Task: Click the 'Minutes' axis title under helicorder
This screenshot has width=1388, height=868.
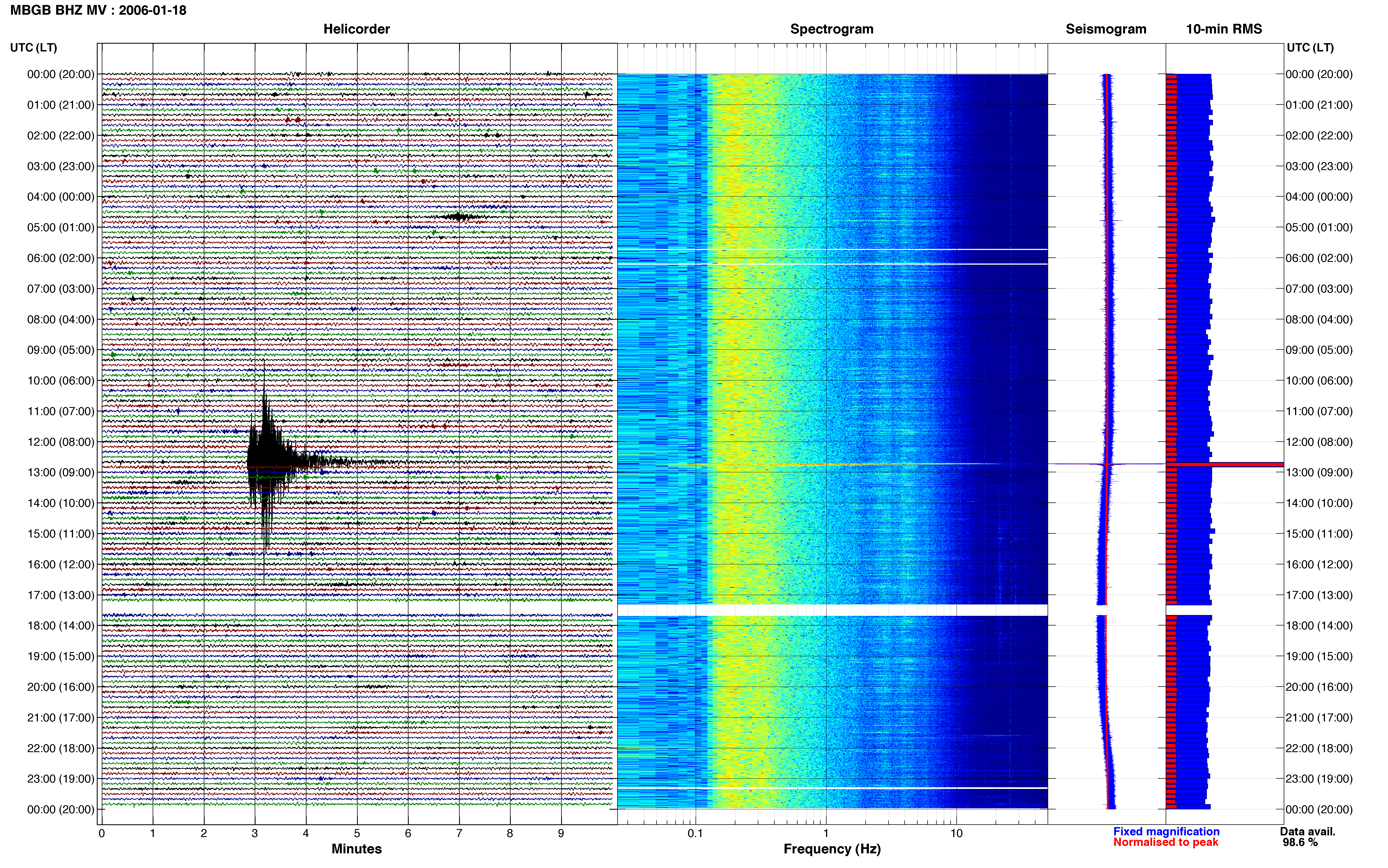Action: (356, 849)
